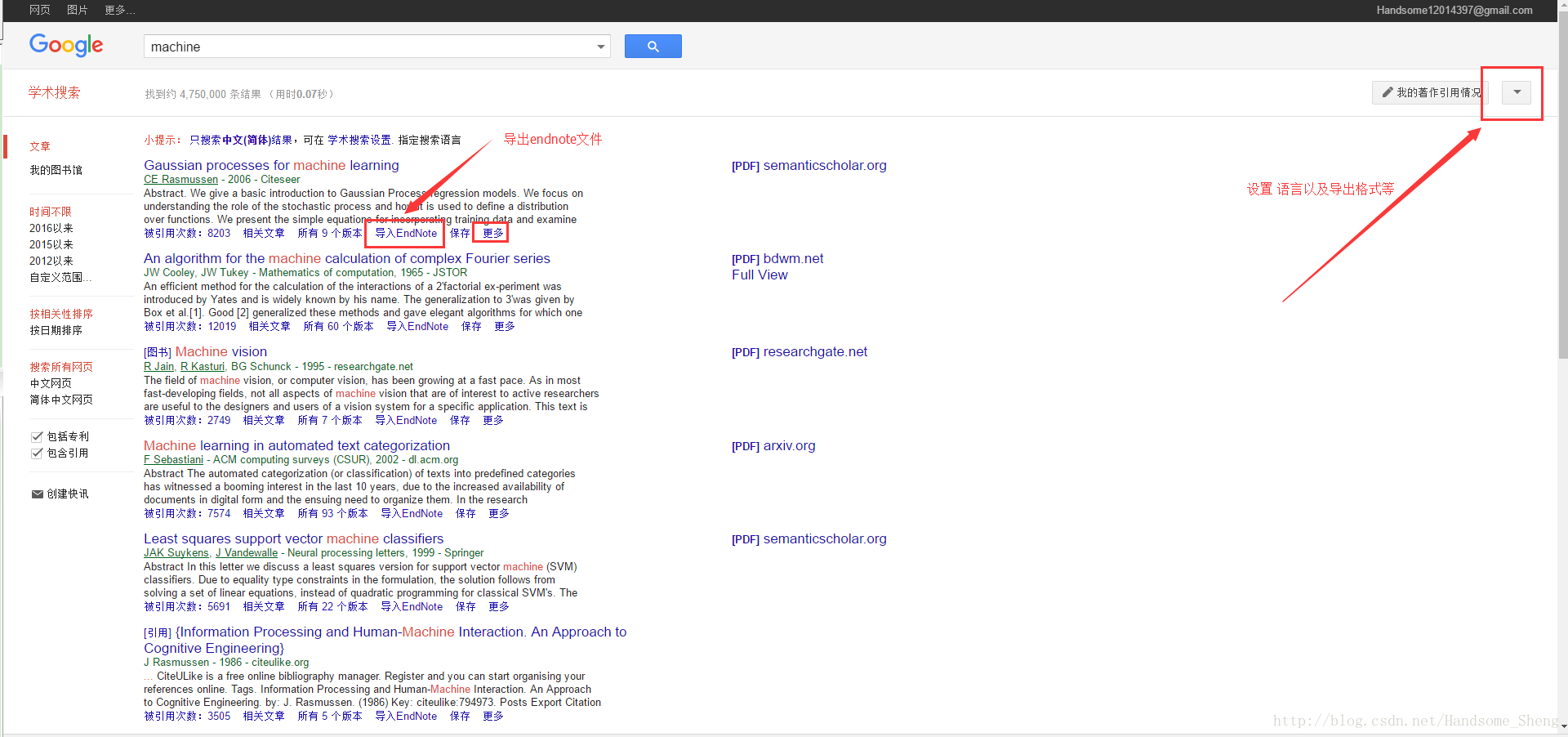The width and height of the screenshot is (1568, 737).
Task: Open Machine vision book title
Action: (x=221, y=351)
